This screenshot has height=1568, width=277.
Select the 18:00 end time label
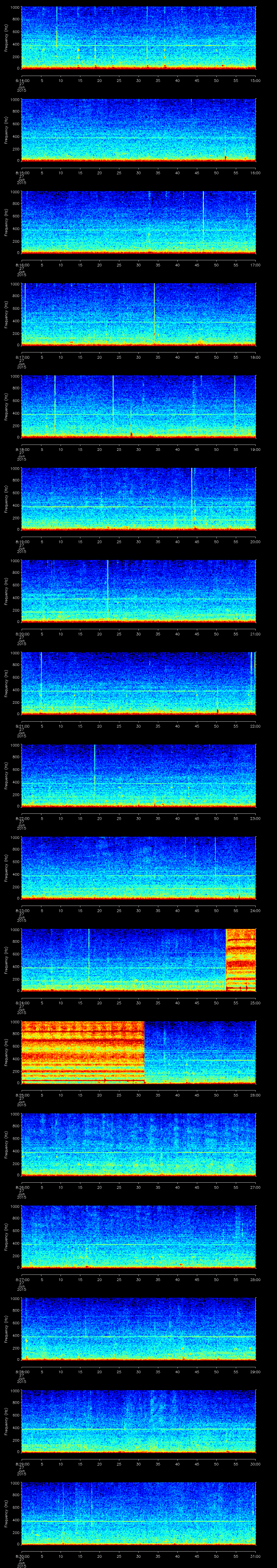point(255,357)
